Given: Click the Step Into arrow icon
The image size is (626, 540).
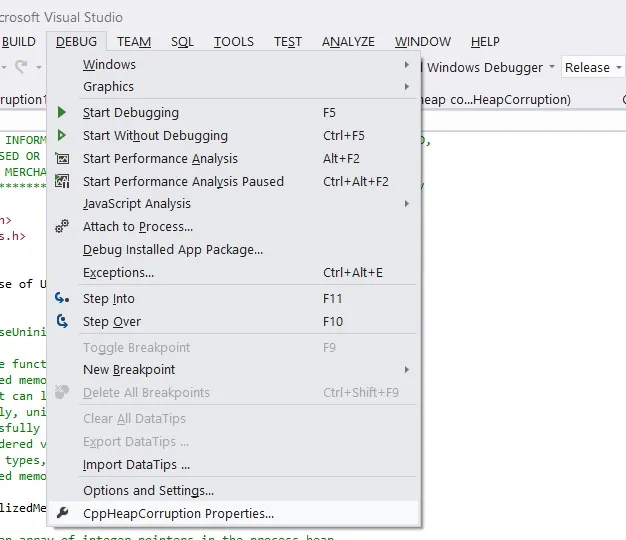Looking at the screenshot, I should click(x=62, y=298).
